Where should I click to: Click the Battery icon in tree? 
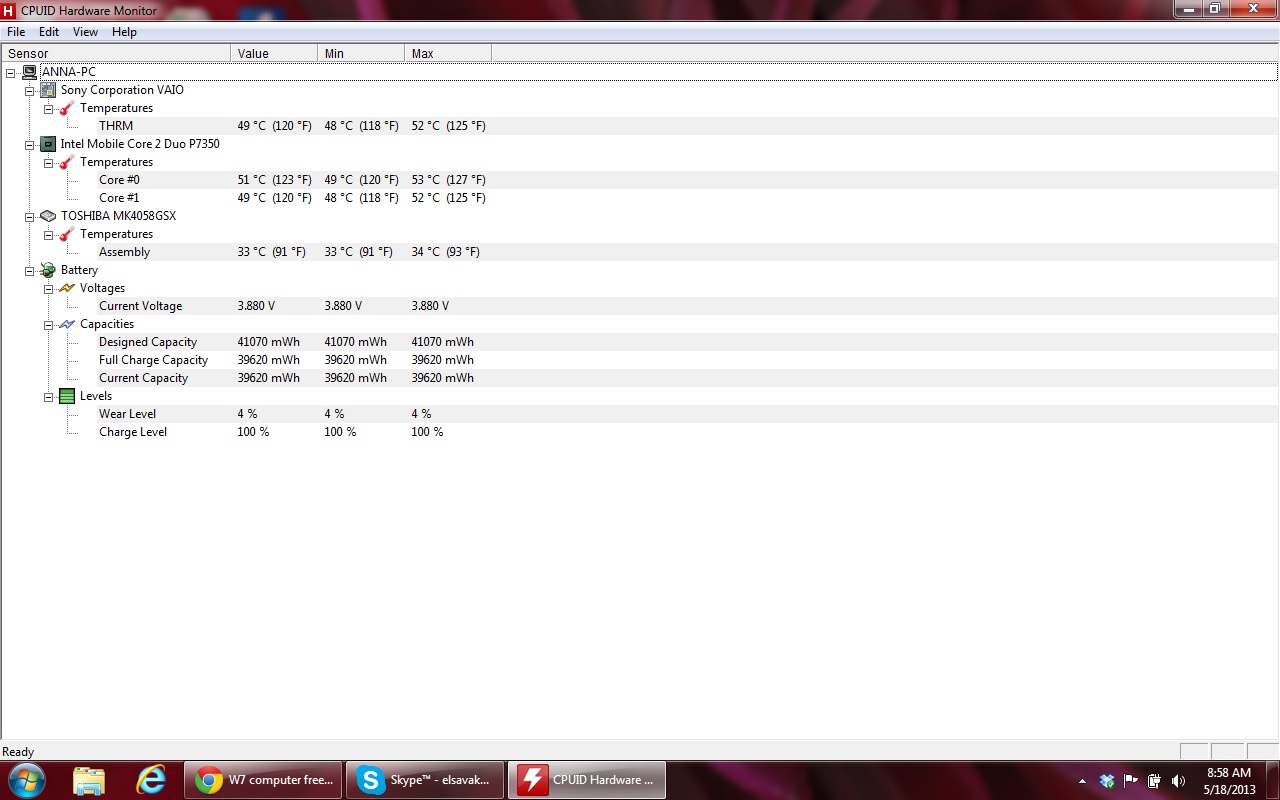[48, 270]
